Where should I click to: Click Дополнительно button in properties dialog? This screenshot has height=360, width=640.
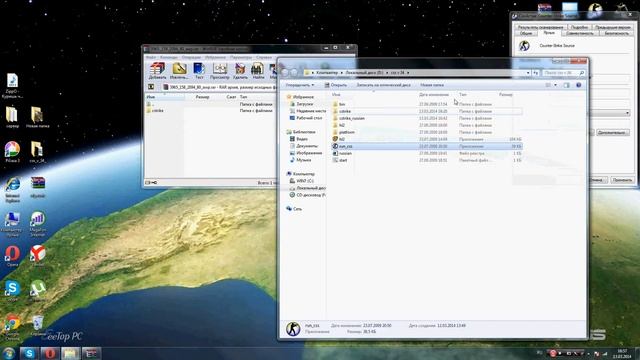[612, 132]
